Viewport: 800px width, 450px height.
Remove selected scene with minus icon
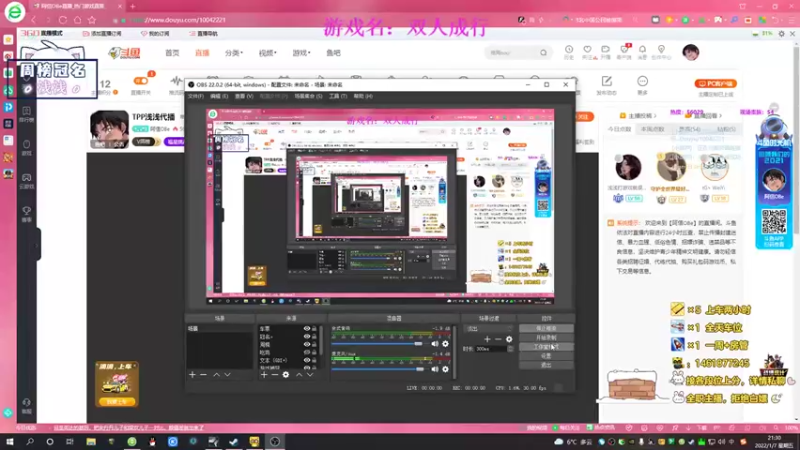pos(204,374)
